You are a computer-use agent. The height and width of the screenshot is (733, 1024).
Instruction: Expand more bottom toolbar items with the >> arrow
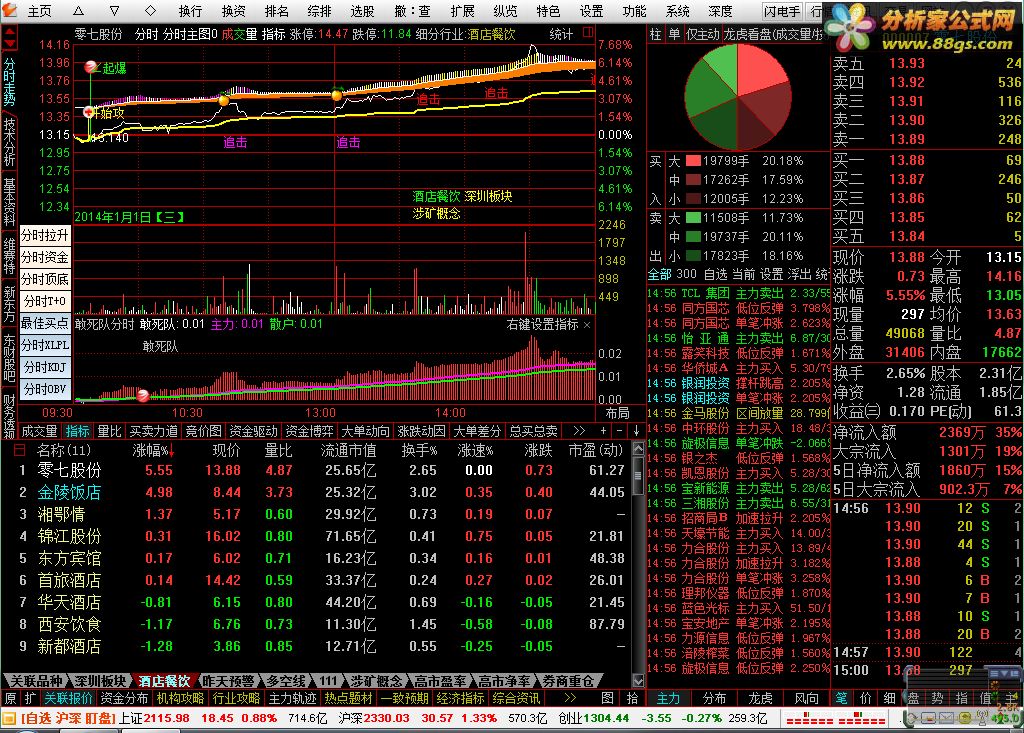[569, 698]
